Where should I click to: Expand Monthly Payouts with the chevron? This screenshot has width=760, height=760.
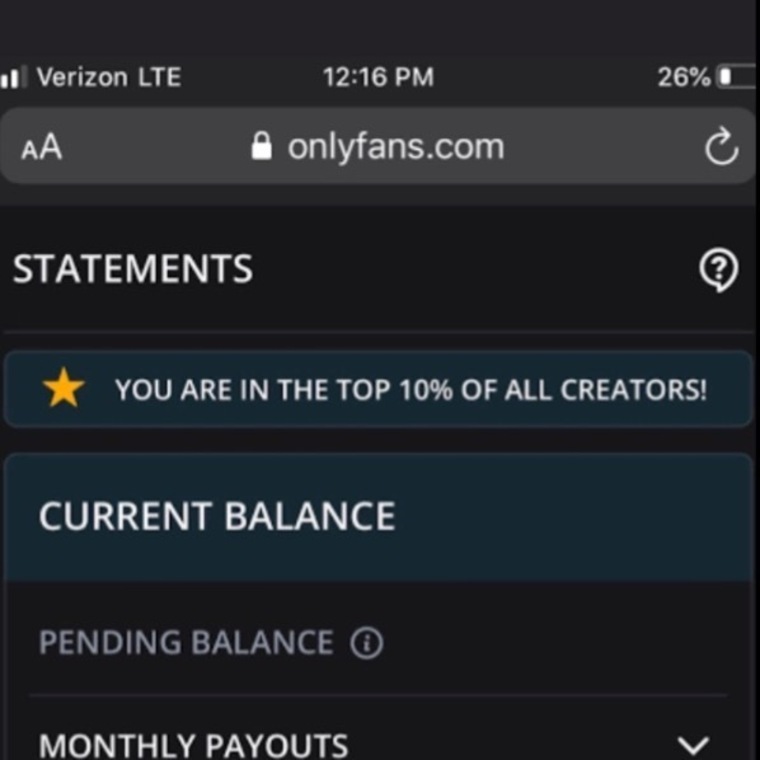point(693,745)
